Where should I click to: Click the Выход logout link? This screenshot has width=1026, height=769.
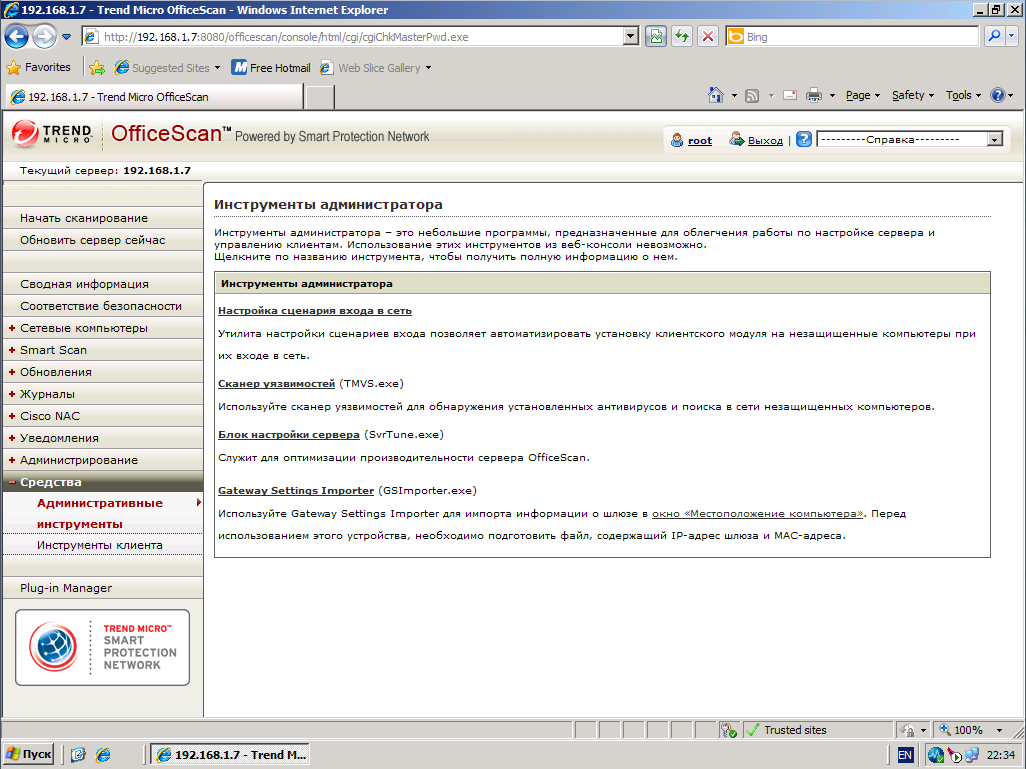pos(765,140)
